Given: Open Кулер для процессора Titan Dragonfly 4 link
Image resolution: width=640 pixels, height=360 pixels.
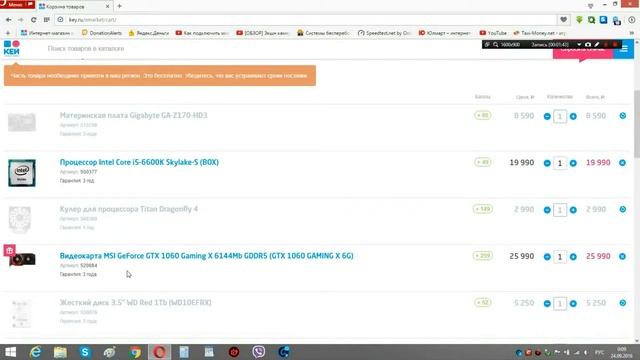Looking at the screenshot, I should click(129, 209).
